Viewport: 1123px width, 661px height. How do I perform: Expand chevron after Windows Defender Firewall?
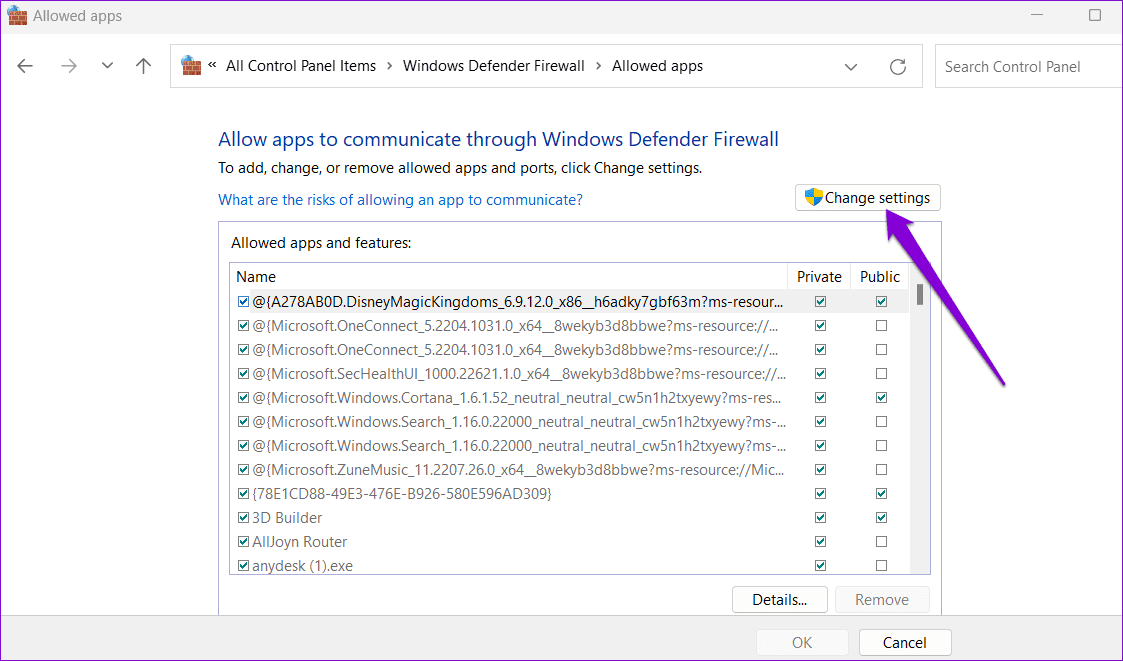[598, 66]
